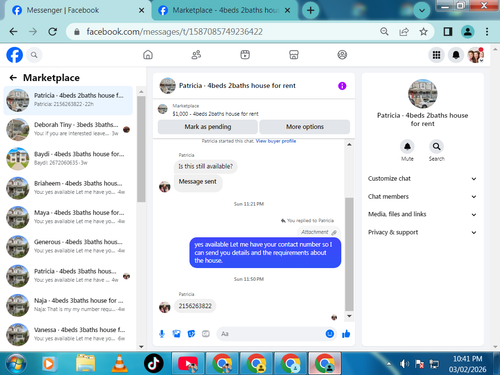
Task: Open the Marketplace storefront icon
Action: [x=294, y=55]
